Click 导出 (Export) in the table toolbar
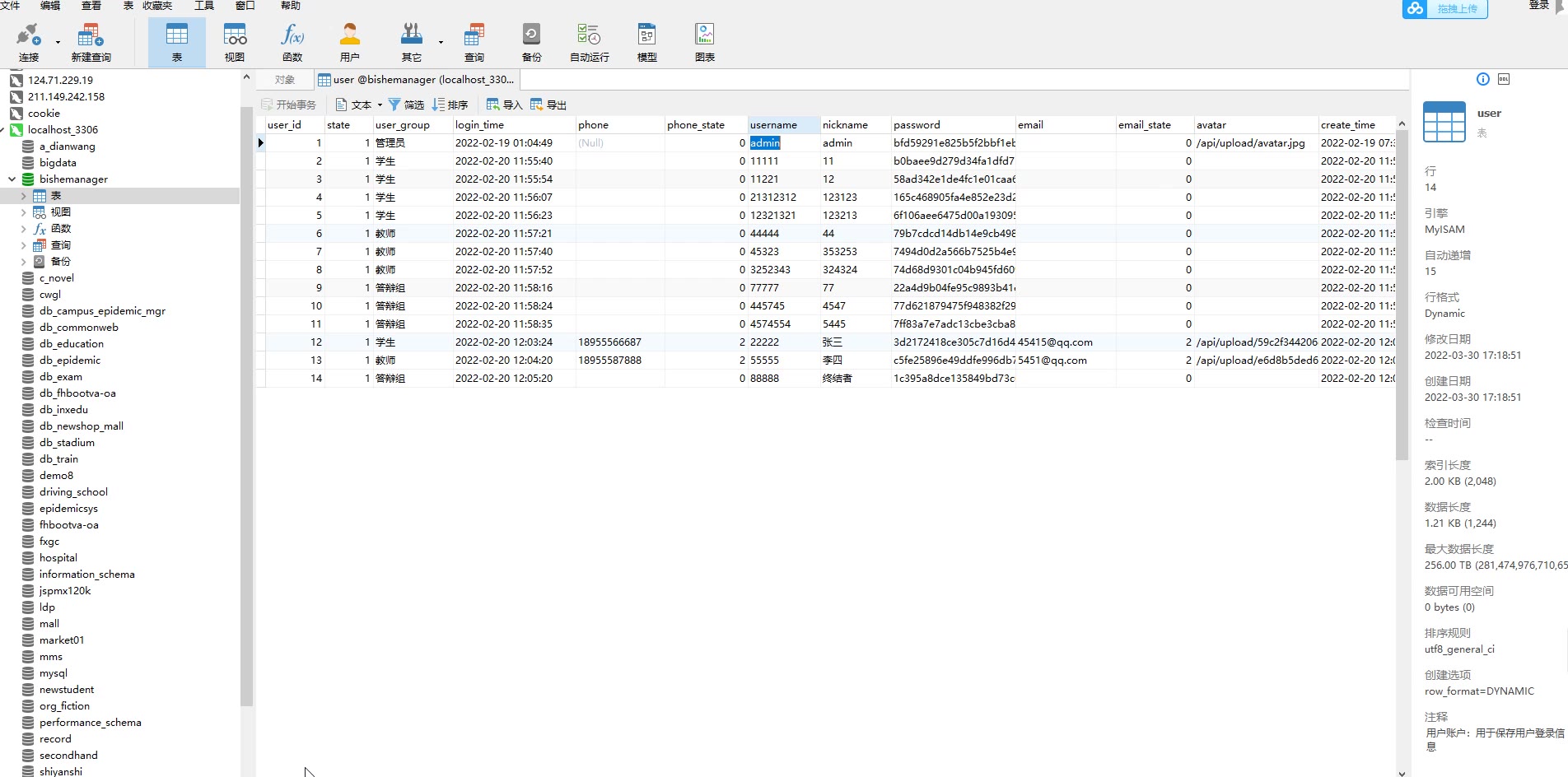 coord(548,105)
